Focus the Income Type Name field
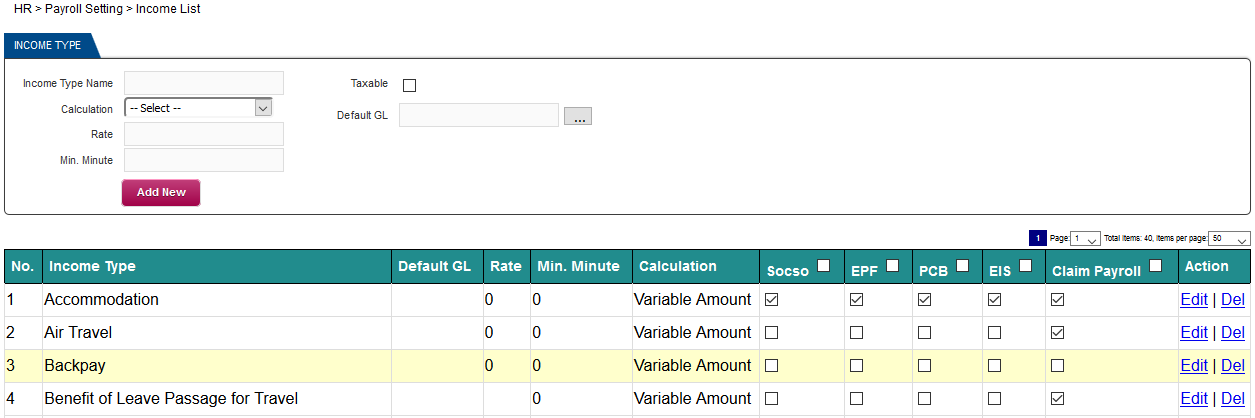 (204, 83)
